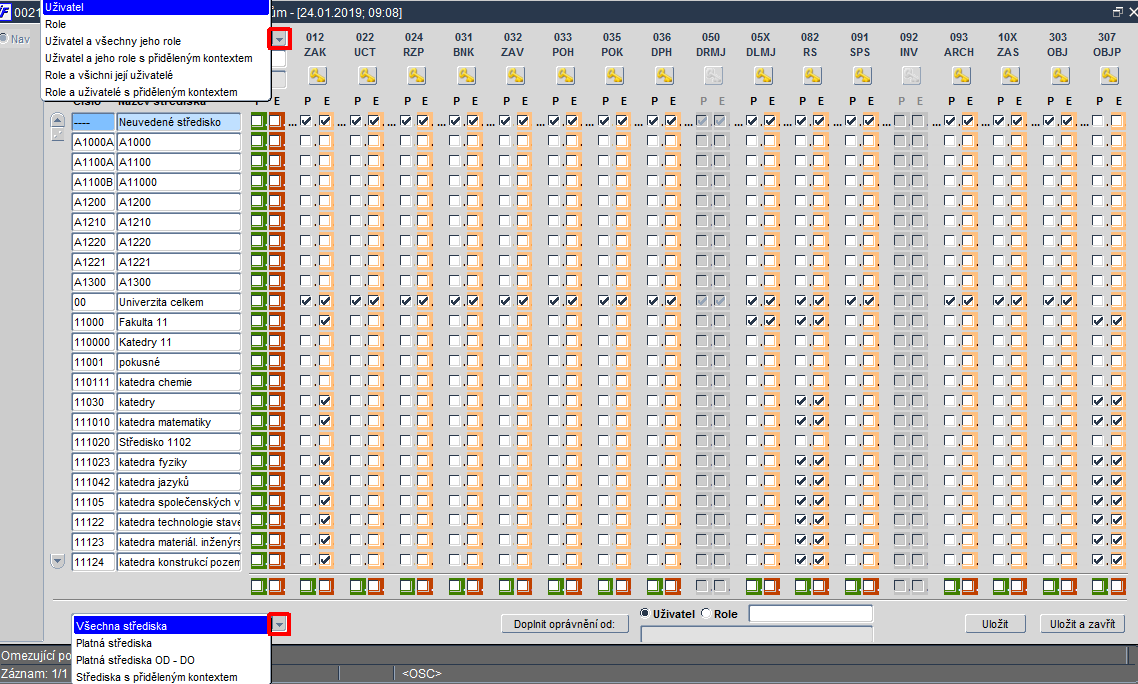
Task: Select the Uživatel radio button
Action: pyautogui.click(x=644, y=614)
